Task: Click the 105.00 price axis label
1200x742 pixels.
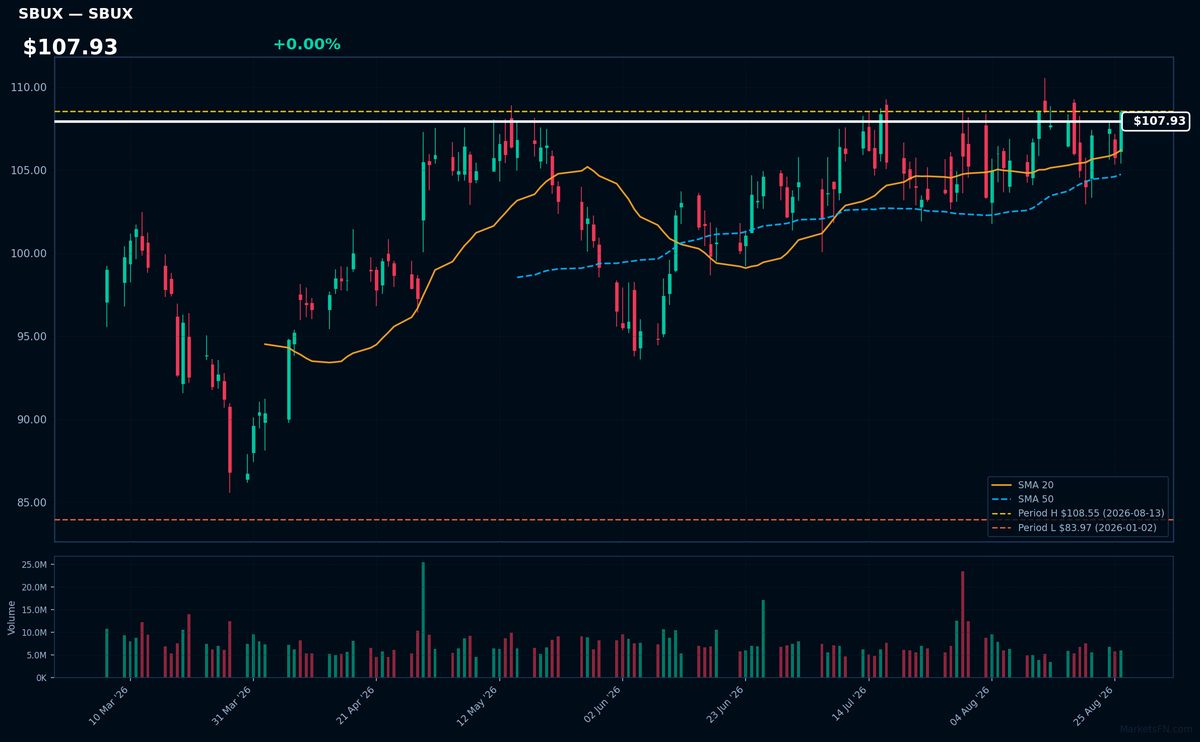Action: pyautogui.click(x=30, y=170)
